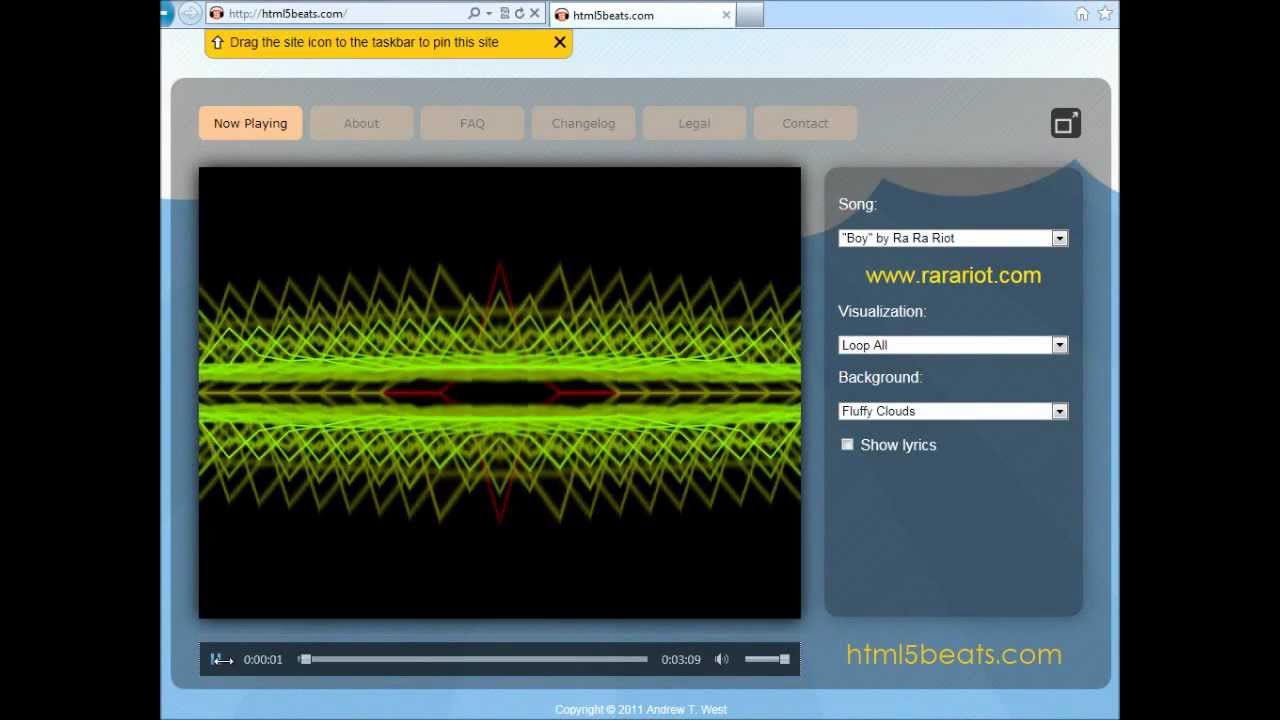The height and width of the screenshot is (720, 1280).
Task: Select the html5beats.com browser tab
Action: click(x=642, y=15)
